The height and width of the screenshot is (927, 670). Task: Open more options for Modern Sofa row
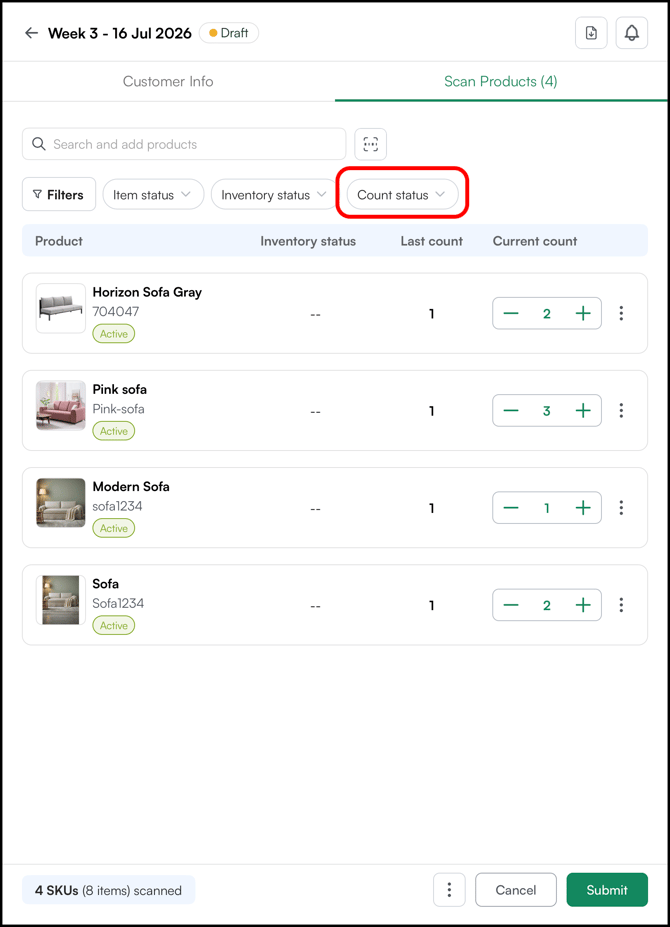click(621, 507)
